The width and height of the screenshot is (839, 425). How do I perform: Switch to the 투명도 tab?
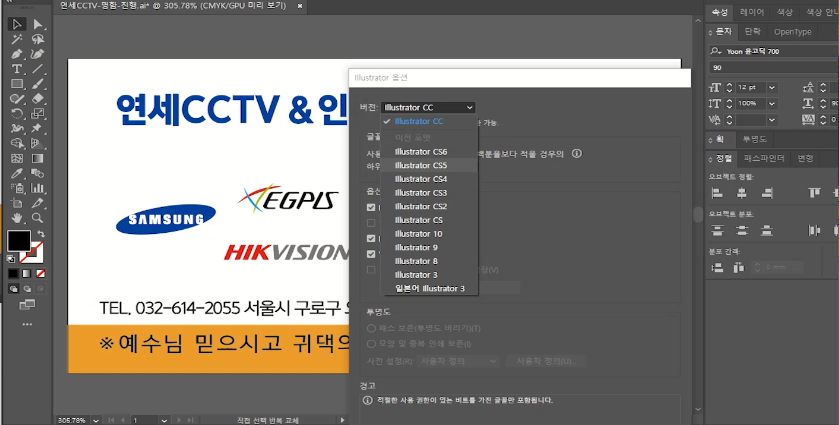pyautogui.click(x=754, y=140)
